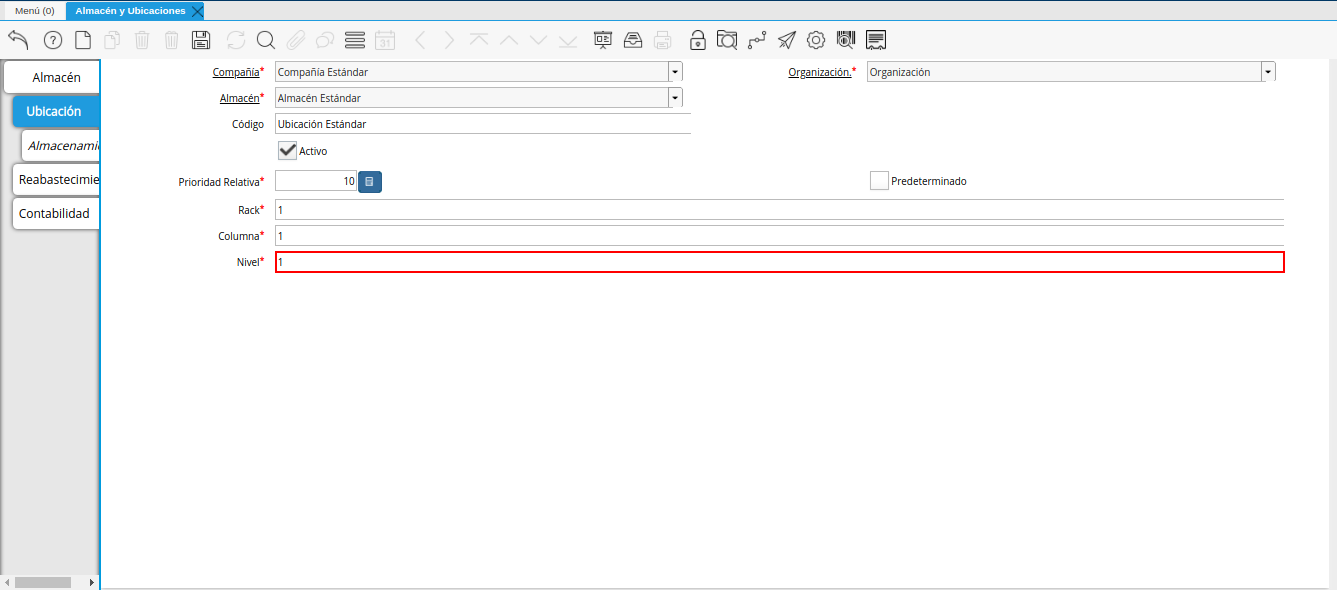This screenshot has height=590, width=1337.
Task: Expand the Almacén dropdown arrow
Action: coord(675,98)
